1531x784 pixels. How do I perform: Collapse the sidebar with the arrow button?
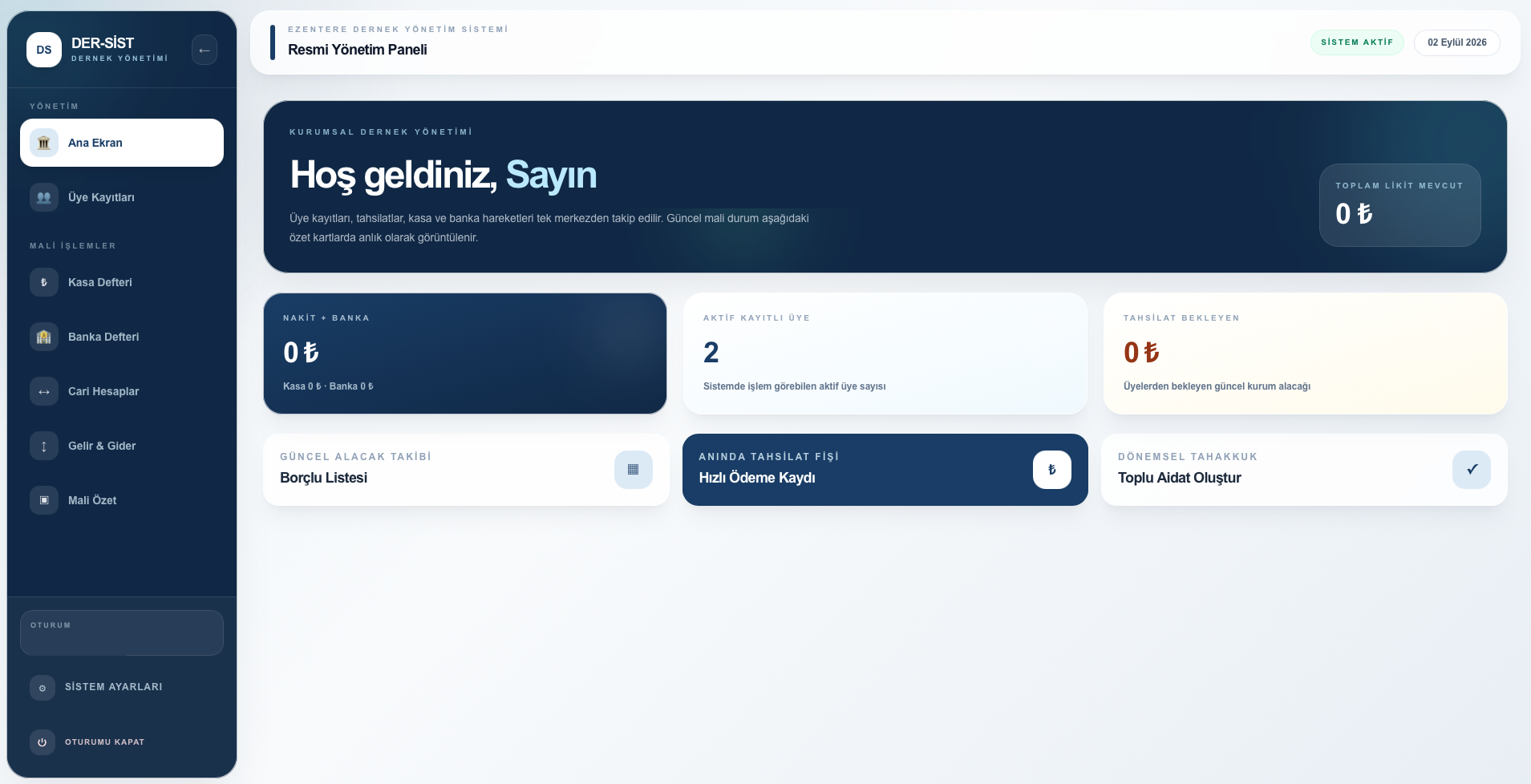pos(205,50)
